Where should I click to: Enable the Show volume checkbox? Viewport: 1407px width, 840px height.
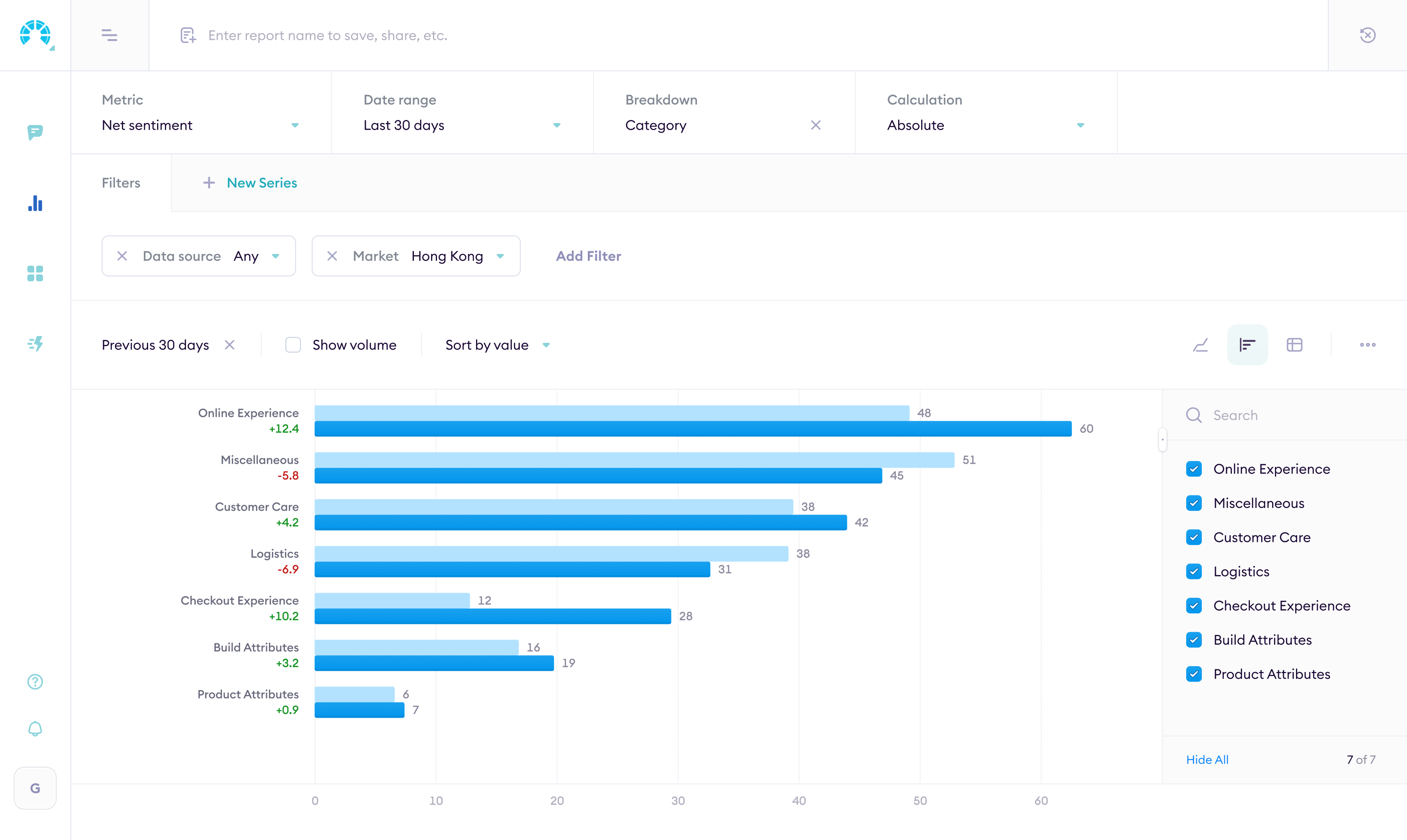click(x=293, y=345)
